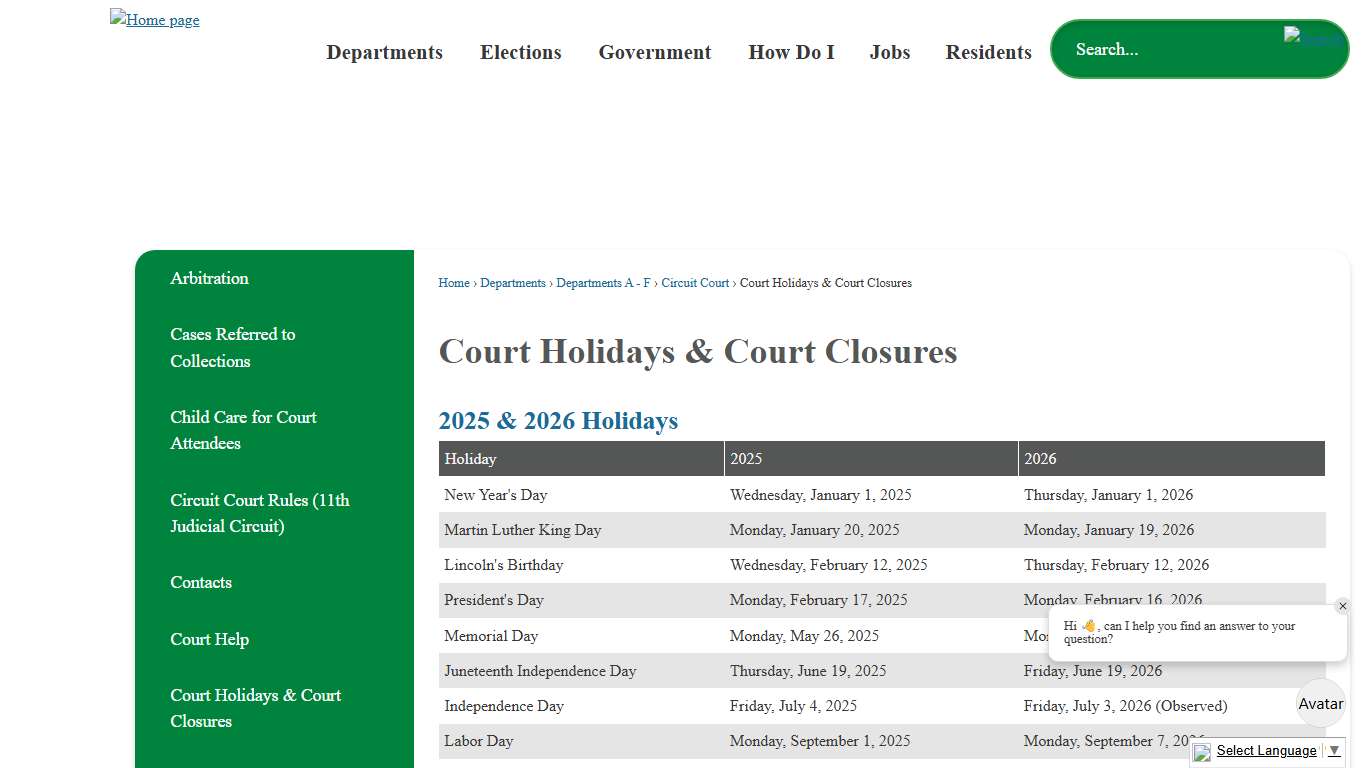Expand the Residents navigation dropdown
The image size is (1366, 768).
988,52
